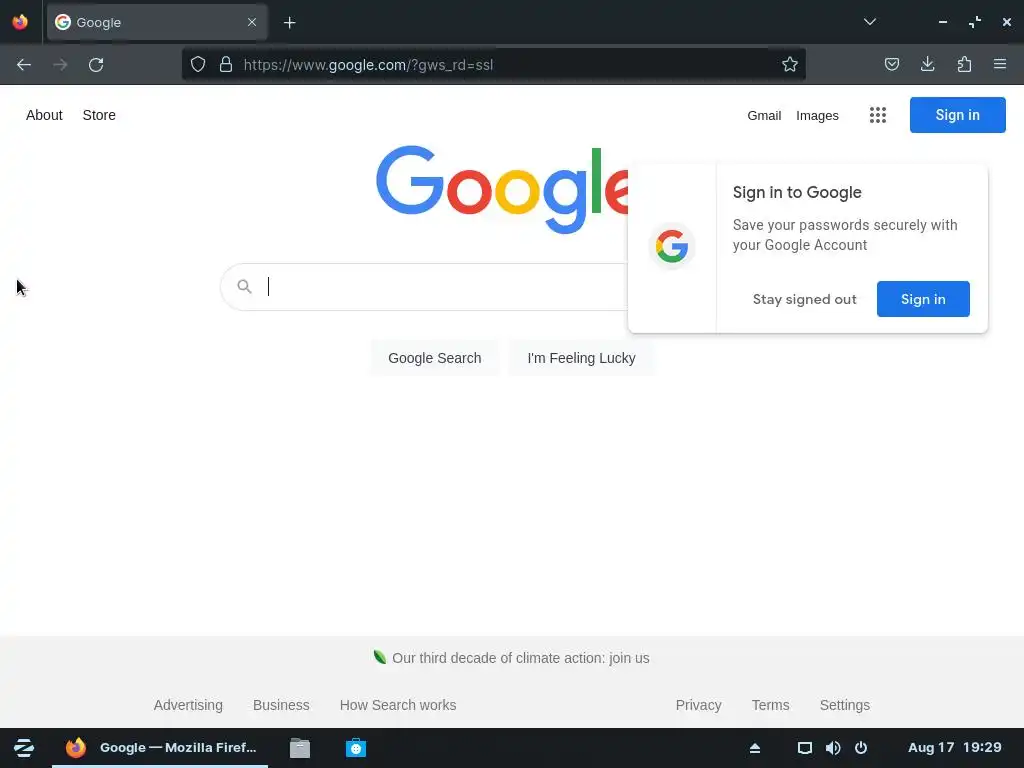Open the Settings footer menu

click(x=844, y=705)
